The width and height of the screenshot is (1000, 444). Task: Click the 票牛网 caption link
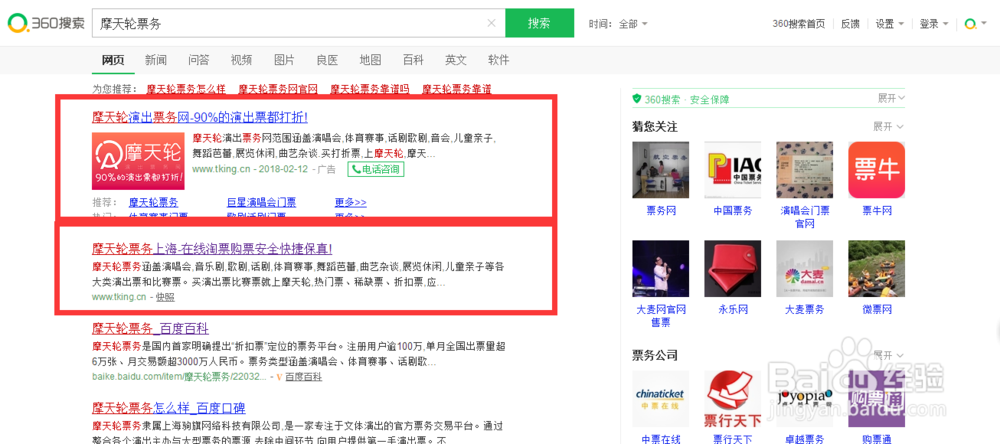(877, 211)
